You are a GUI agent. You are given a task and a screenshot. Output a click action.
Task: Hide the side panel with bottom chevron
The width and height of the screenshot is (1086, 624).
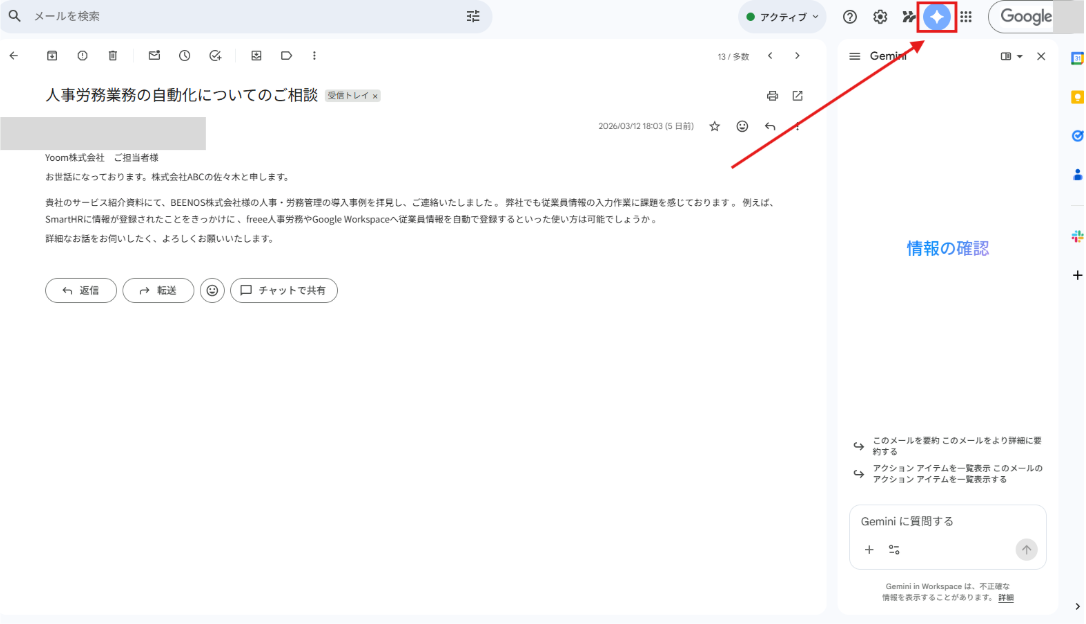coord(1076,606)
